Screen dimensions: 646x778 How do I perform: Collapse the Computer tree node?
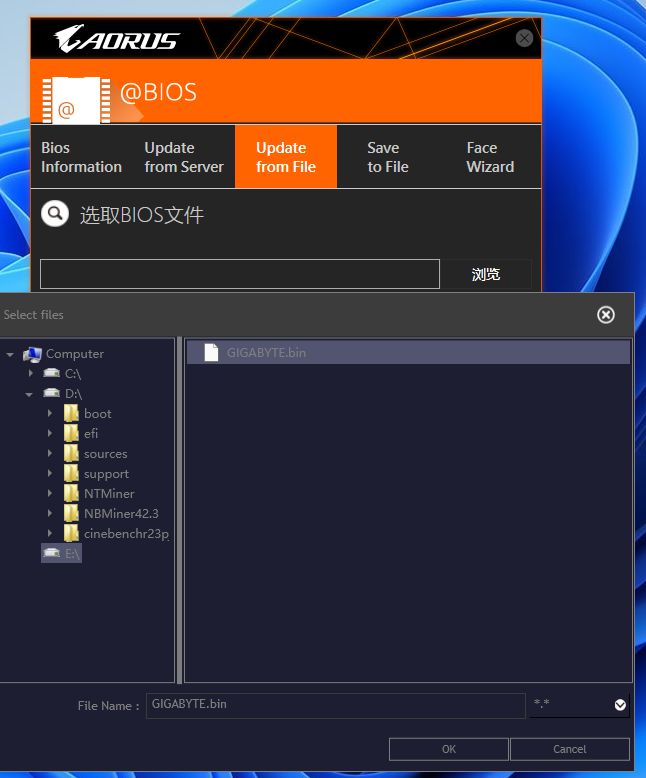coord(10,354)
